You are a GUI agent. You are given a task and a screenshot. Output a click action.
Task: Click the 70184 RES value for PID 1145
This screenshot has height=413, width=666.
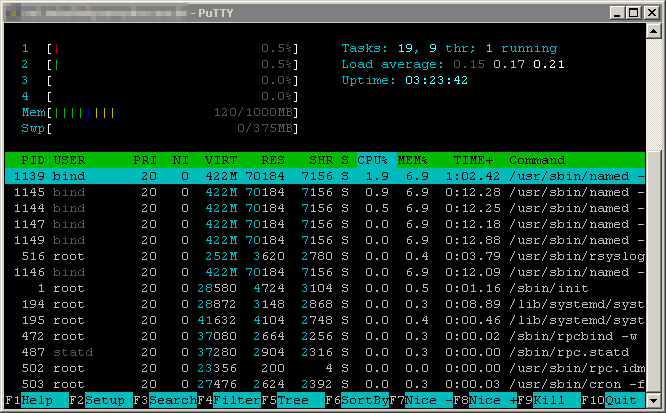[265, 192]
